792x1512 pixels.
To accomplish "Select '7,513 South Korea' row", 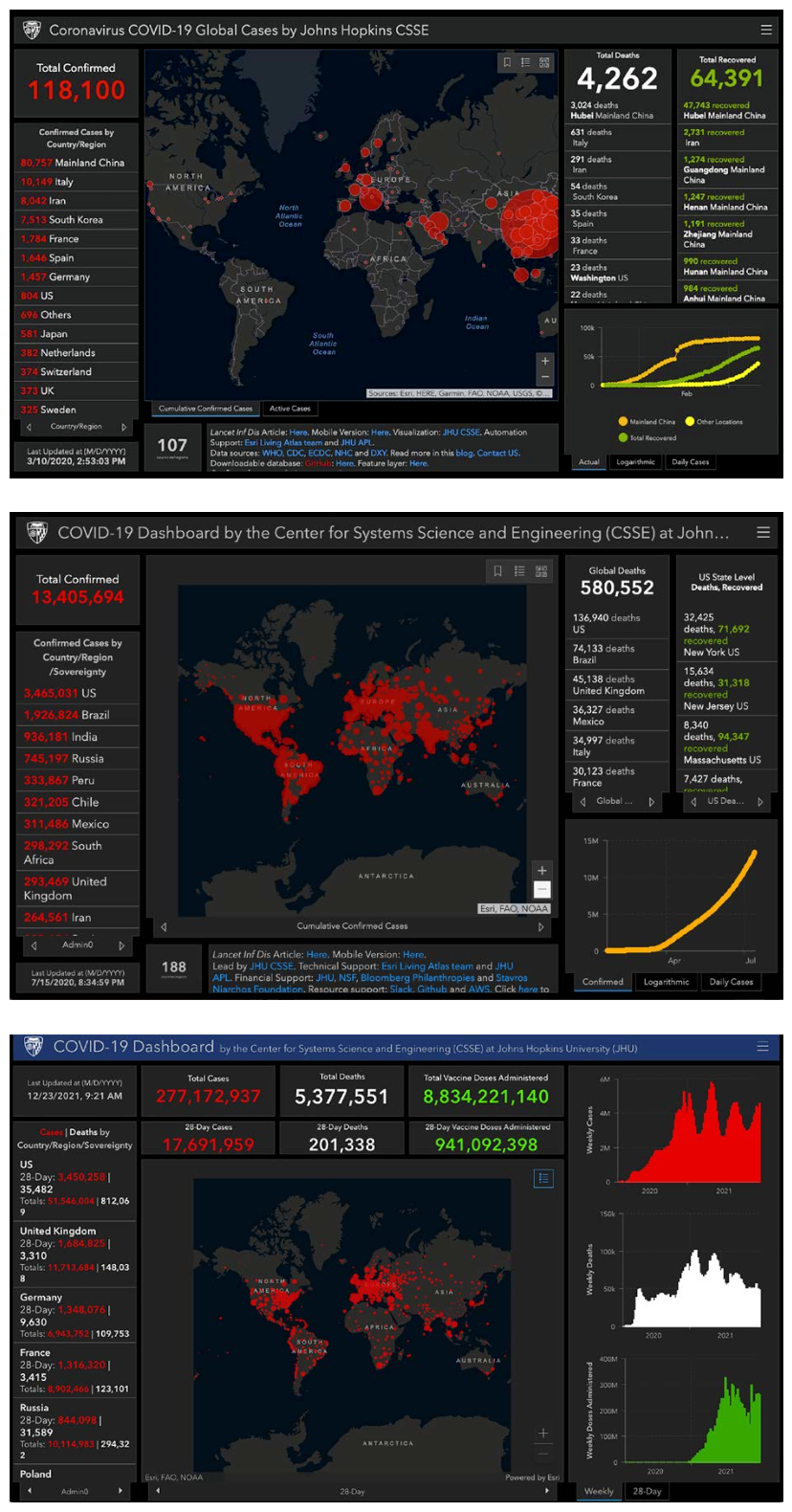I will coord(77,220).
